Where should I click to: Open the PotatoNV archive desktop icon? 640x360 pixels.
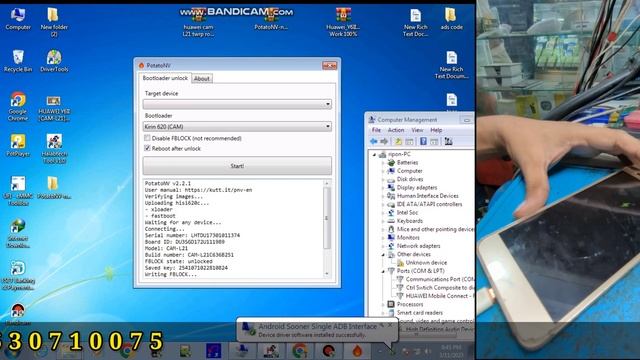pos(271,20)
